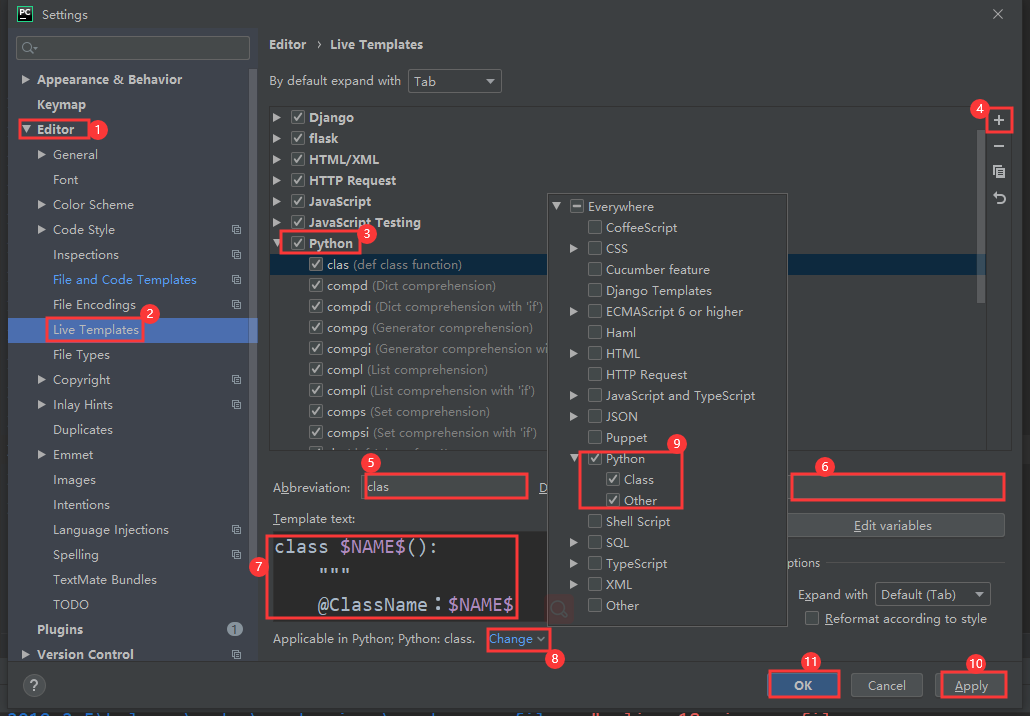Open TextMate Bundles settings page

(105, 579)
